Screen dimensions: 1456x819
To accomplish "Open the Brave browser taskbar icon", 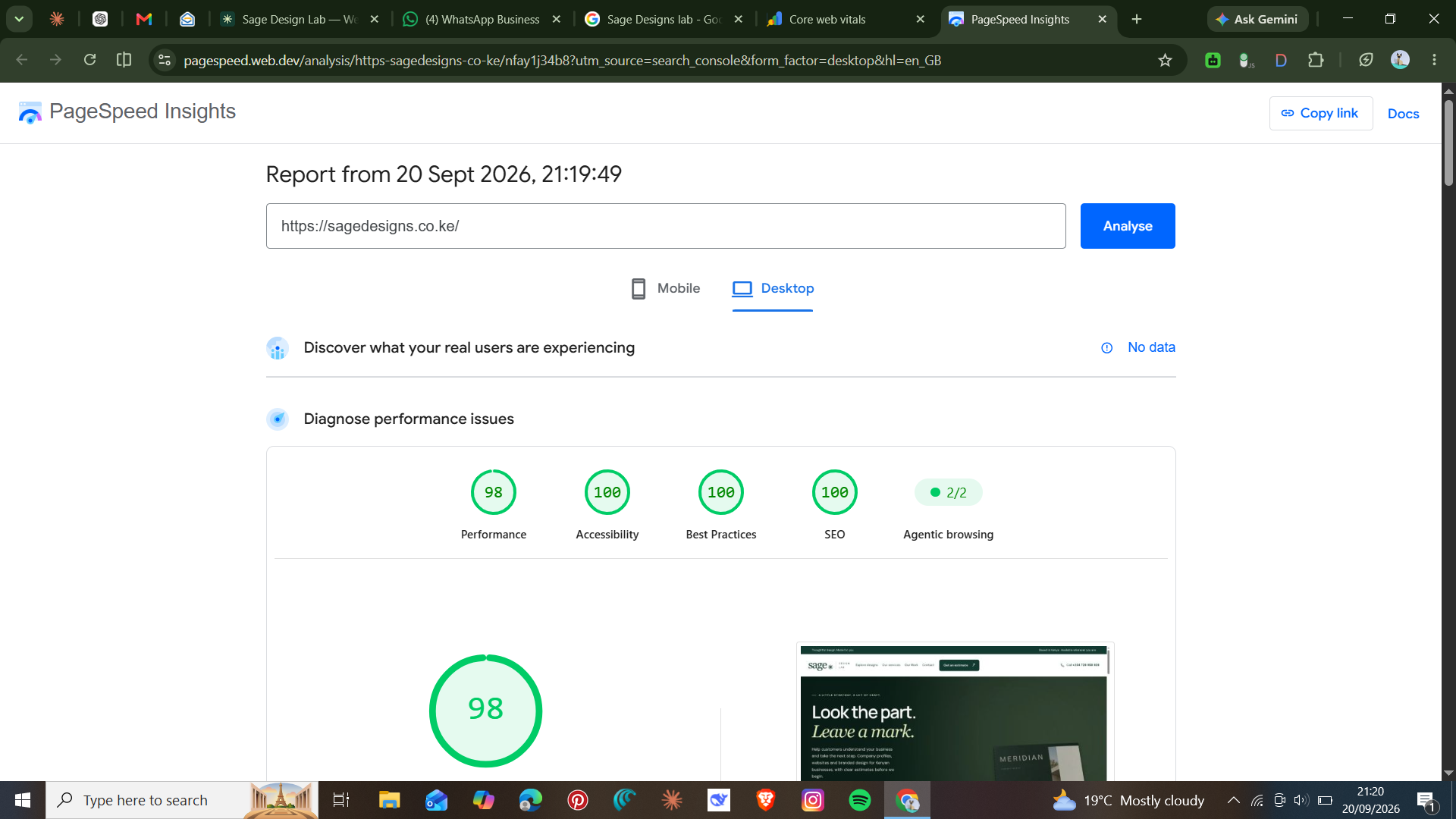I will (x=766, y=800).
